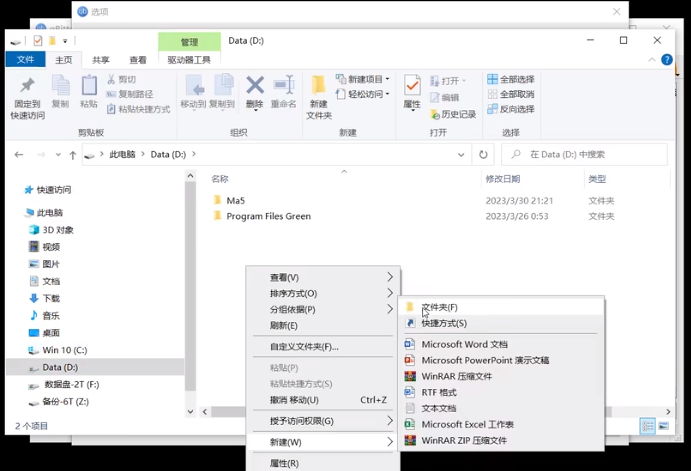Select 备份-6T (Z:) drive in sidebar

65,401
